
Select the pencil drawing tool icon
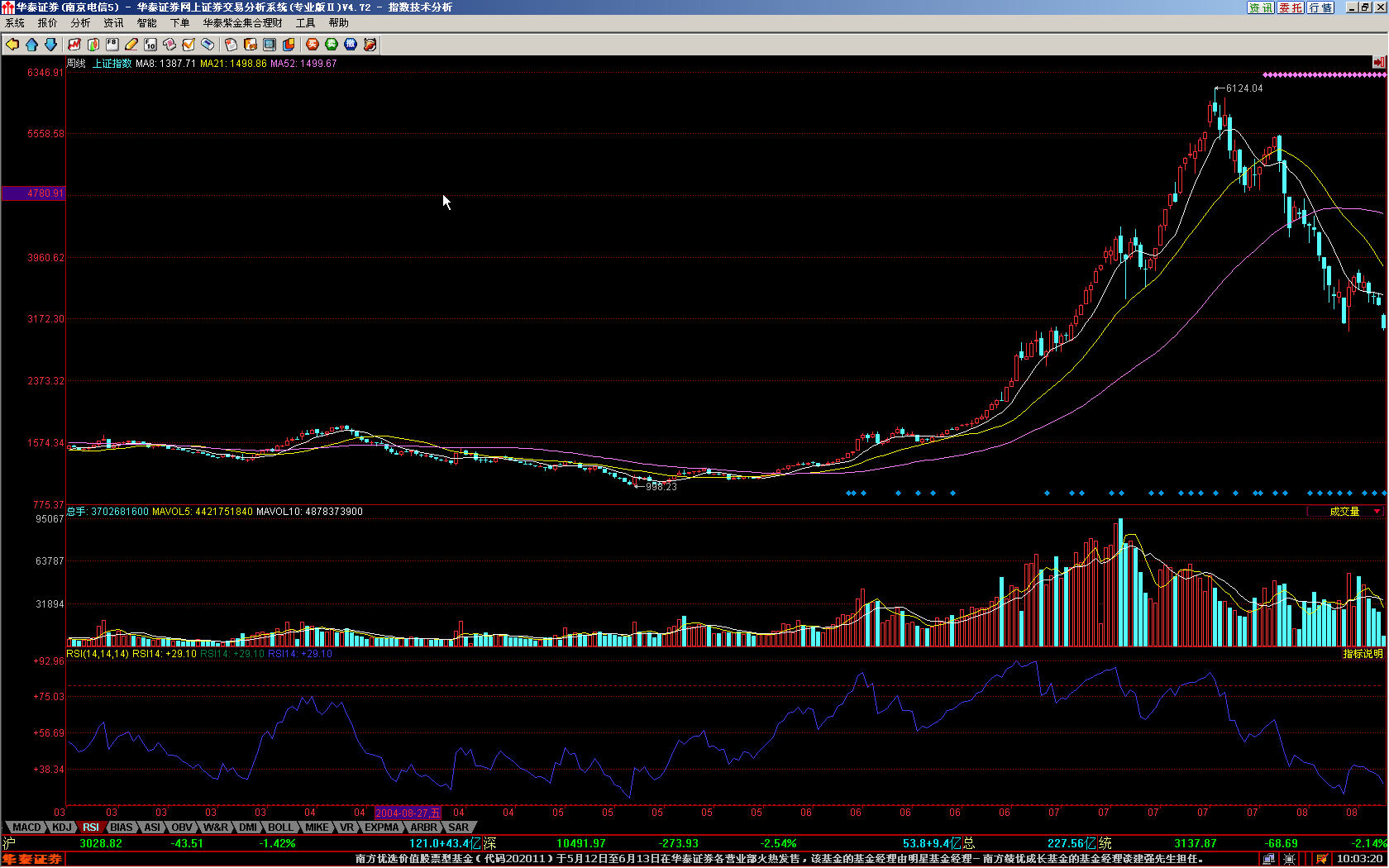pyautogui.click(x=131, y=45)
